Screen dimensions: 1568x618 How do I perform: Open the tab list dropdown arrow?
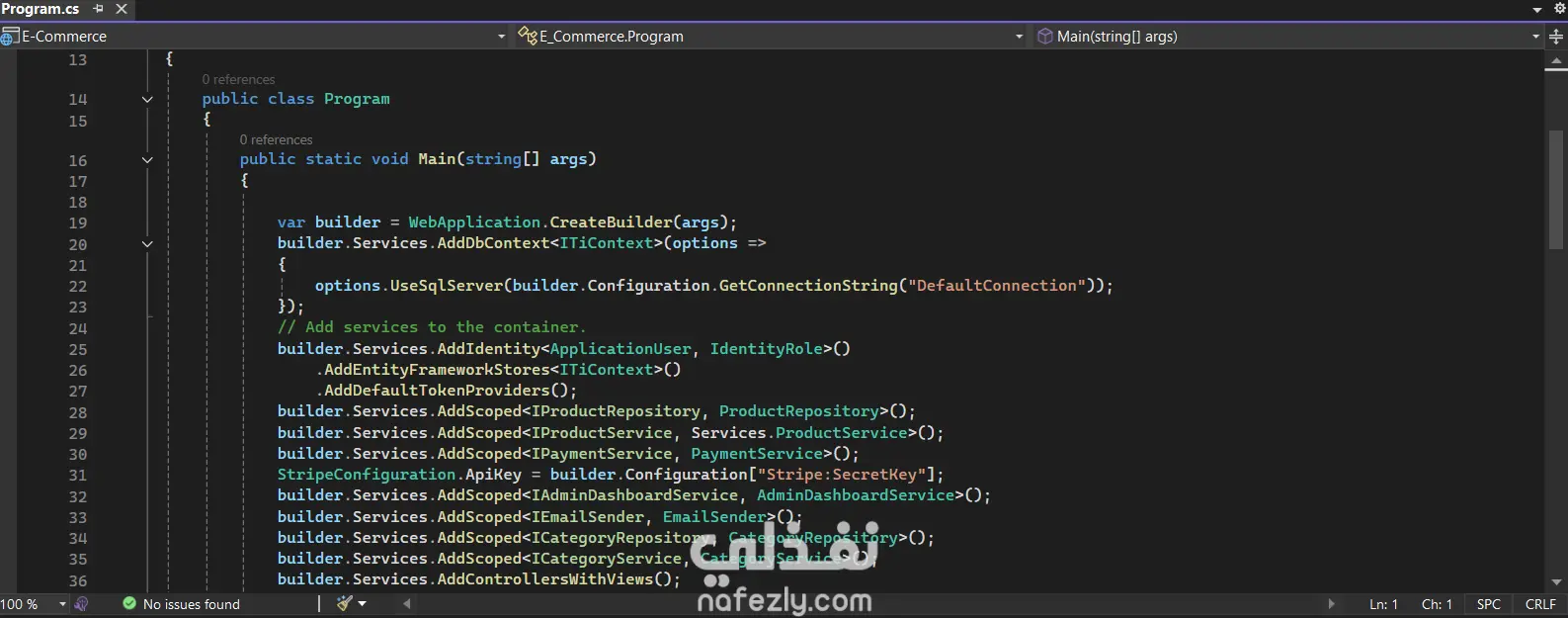click(x=1537, y=9)
